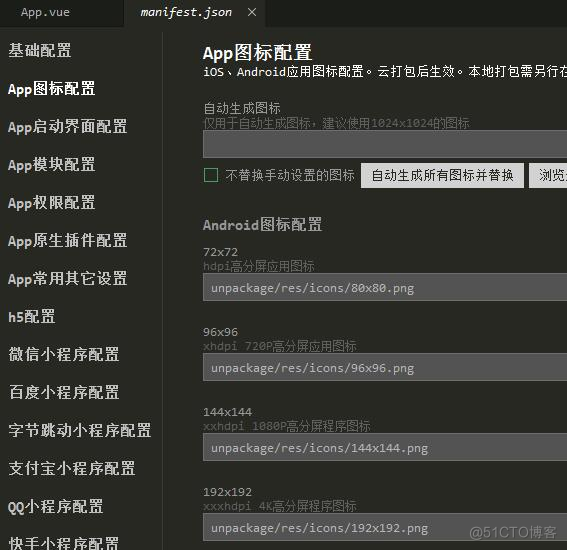
Task: Select the manifest.json tab
Action: tap(186, 12)
